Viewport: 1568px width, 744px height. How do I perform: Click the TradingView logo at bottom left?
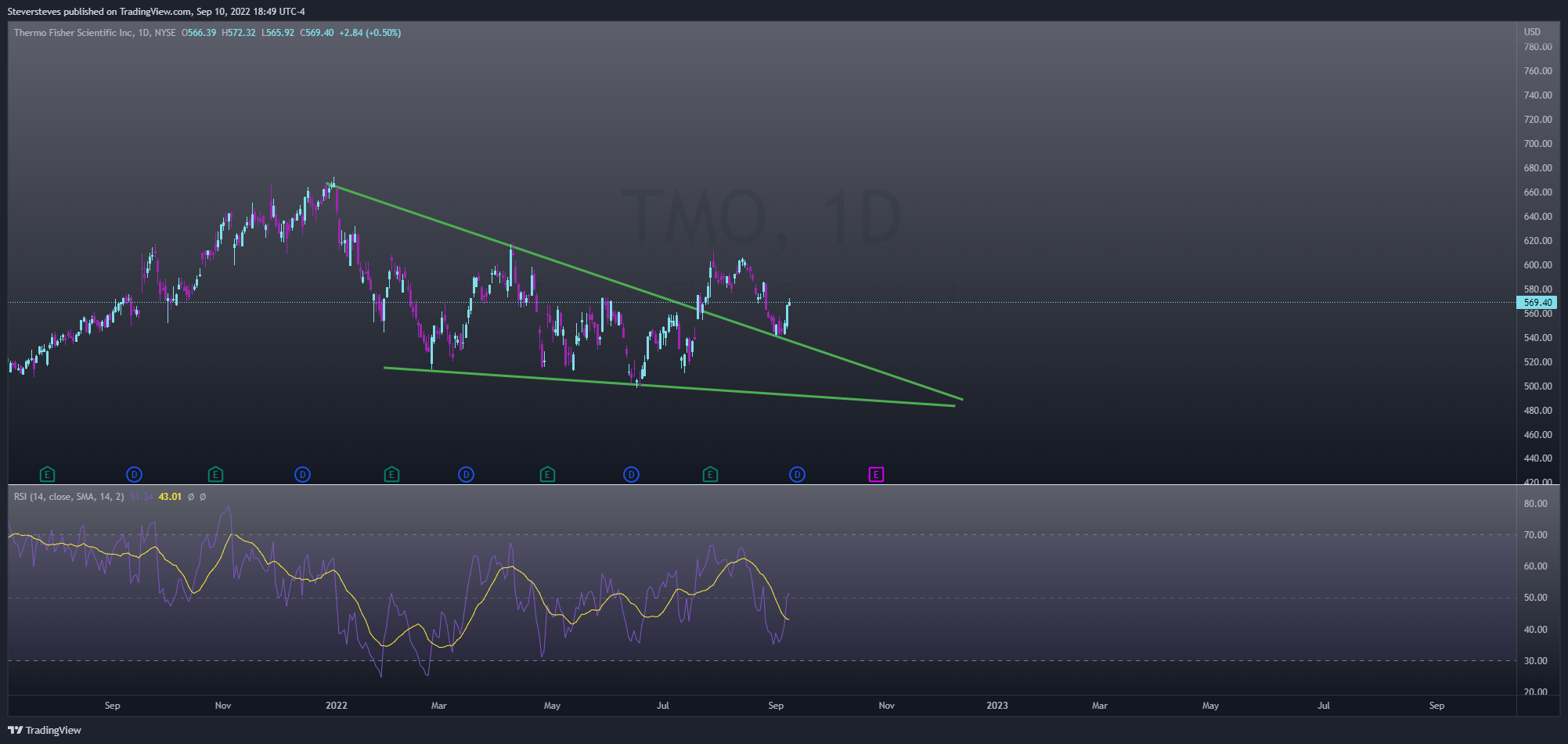click(x=45, y=730)
